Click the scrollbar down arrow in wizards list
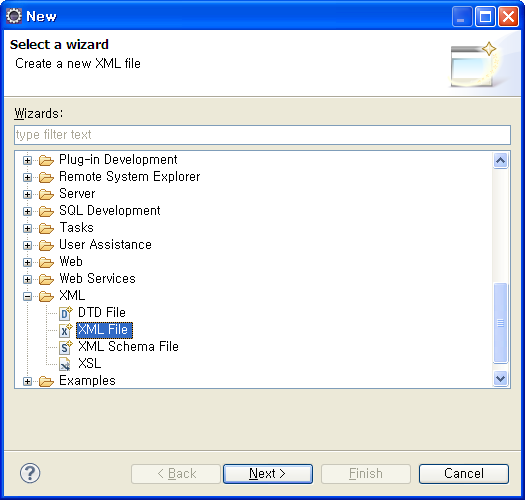Viewport: 525px width, 500px height. click(x=501, y=379)
